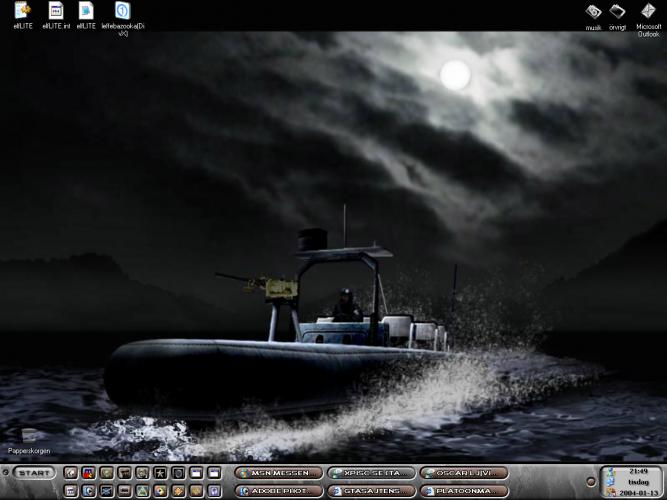Click the round tray icon left of clock
667x500 pixels.
pos(591,482)
